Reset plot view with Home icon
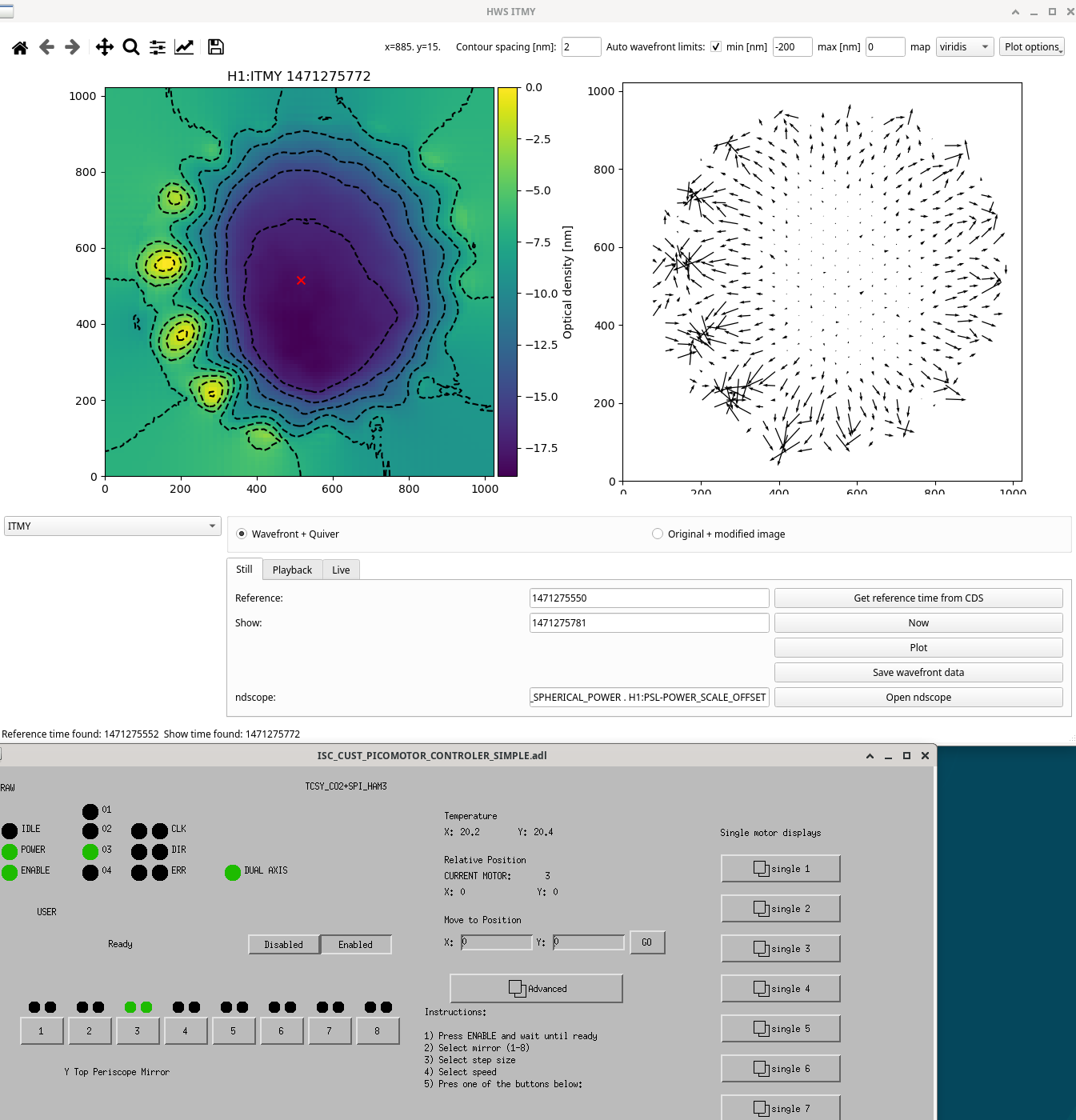This screenshot has height=1120, width=1076. tap(20, 47)
